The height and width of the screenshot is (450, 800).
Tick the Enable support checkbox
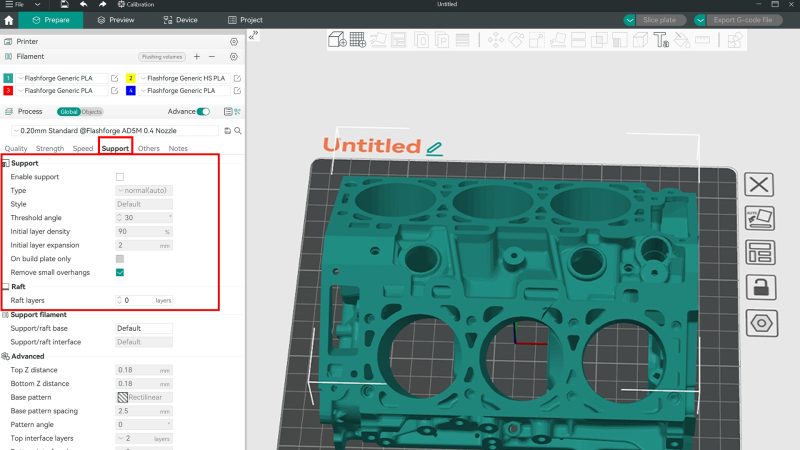[120, 177]
